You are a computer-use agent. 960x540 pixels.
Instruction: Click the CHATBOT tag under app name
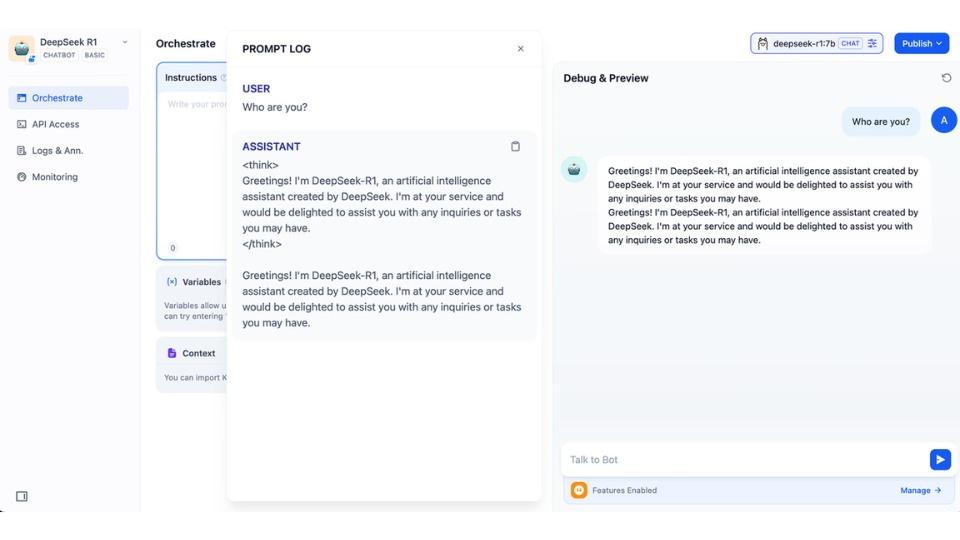click(59, 55)
